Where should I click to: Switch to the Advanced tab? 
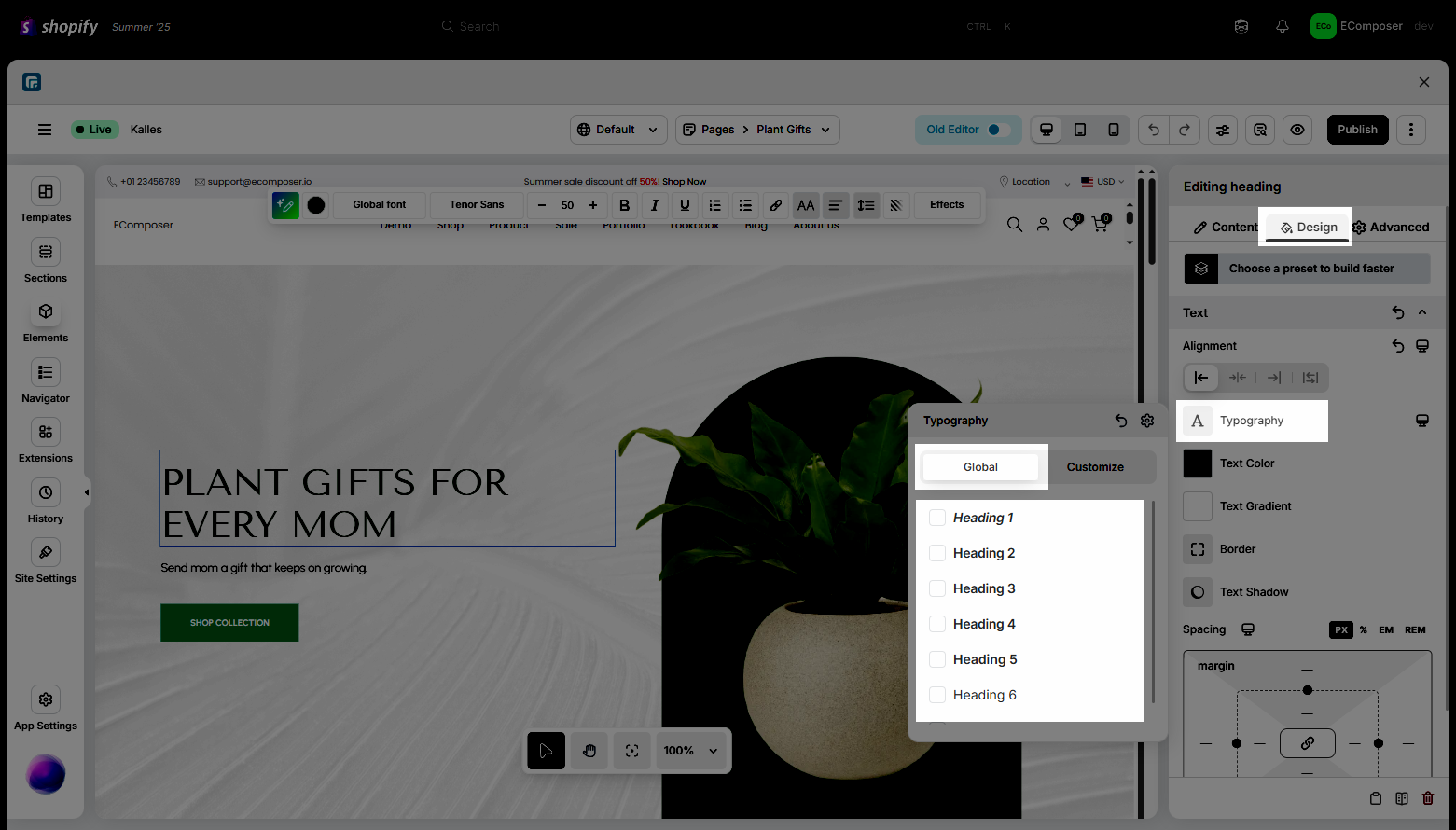click(x=1391, y=227)
